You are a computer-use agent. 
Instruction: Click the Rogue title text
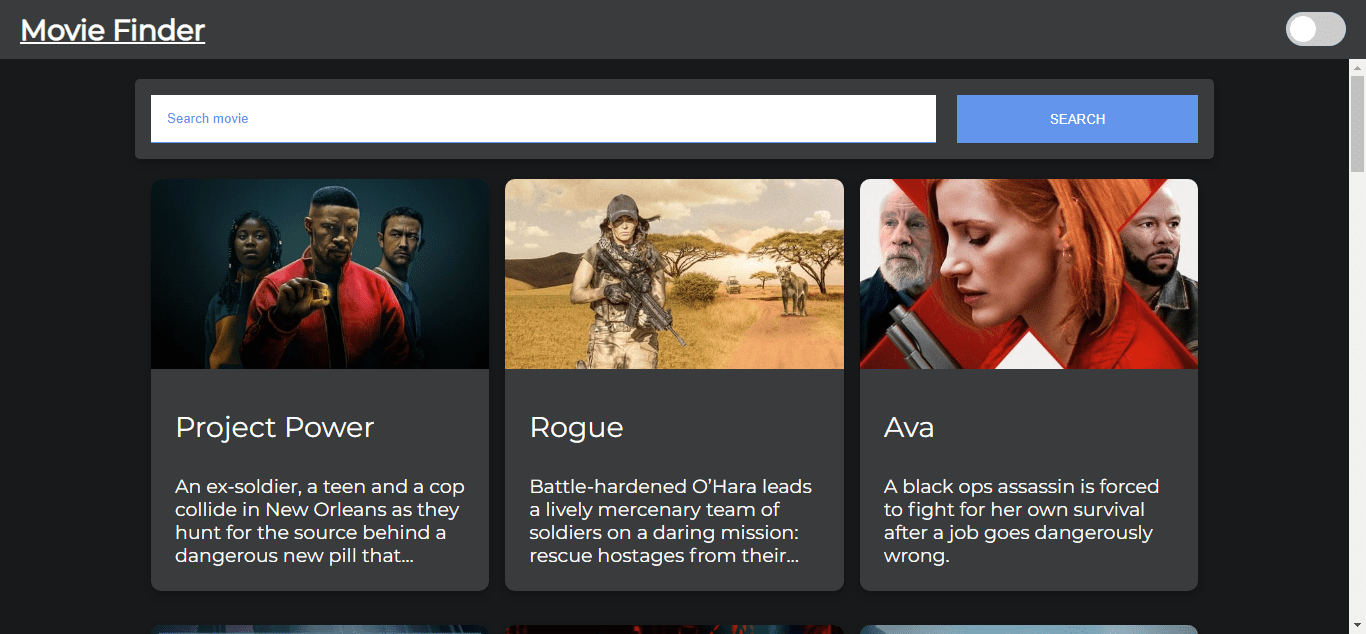click(577, 427)
